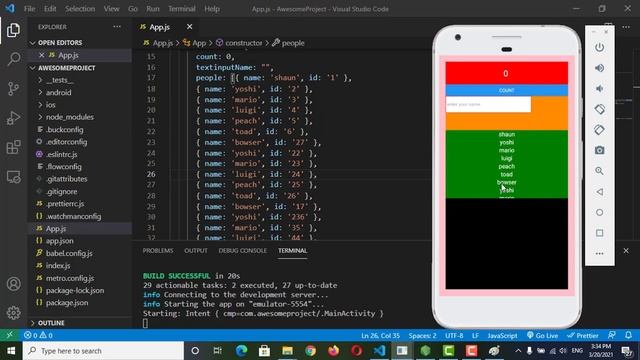Image resolution: width=640 pixels, height=360 pixels.
Task: Click UTF-8 encoding selector
Action: 454,336
